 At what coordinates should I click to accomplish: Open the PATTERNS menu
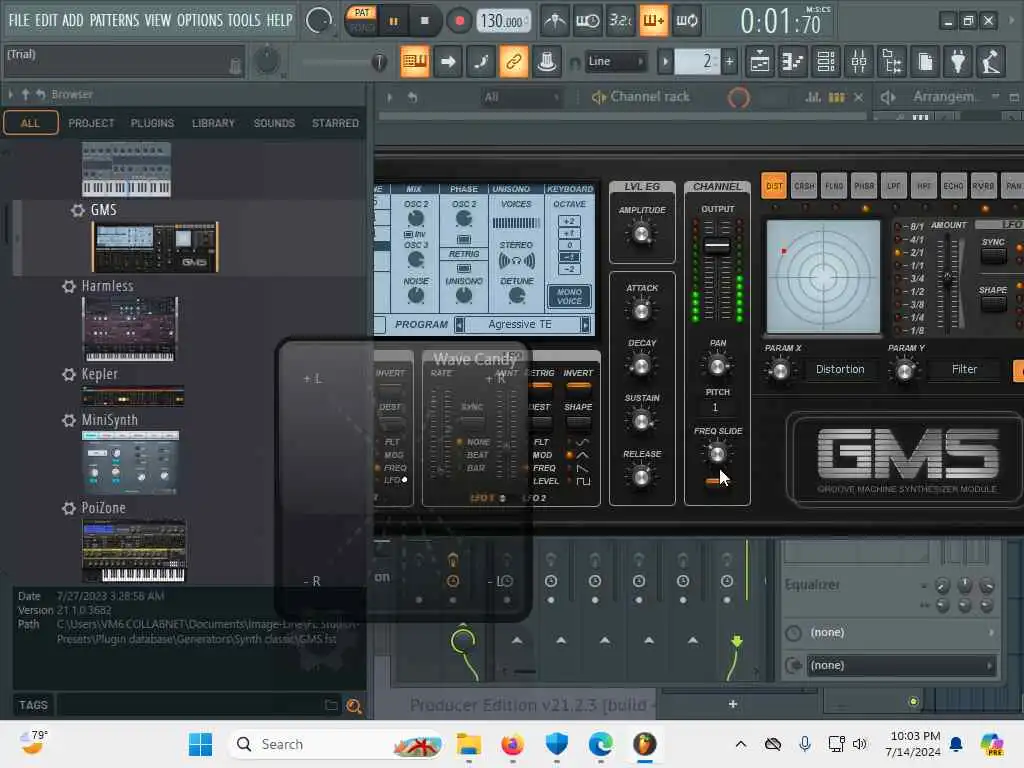pos(114,20)
